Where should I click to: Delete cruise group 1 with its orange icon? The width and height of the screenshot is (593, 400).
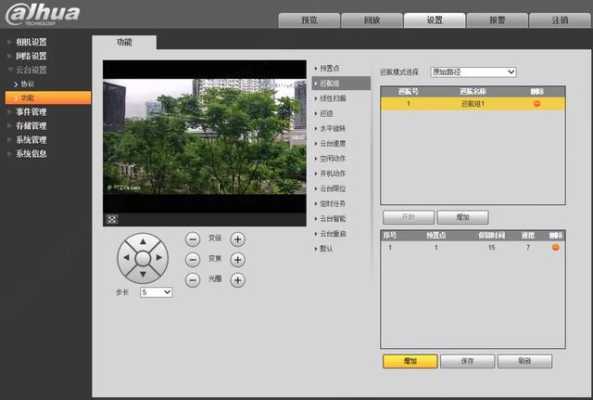pos(537,104)
